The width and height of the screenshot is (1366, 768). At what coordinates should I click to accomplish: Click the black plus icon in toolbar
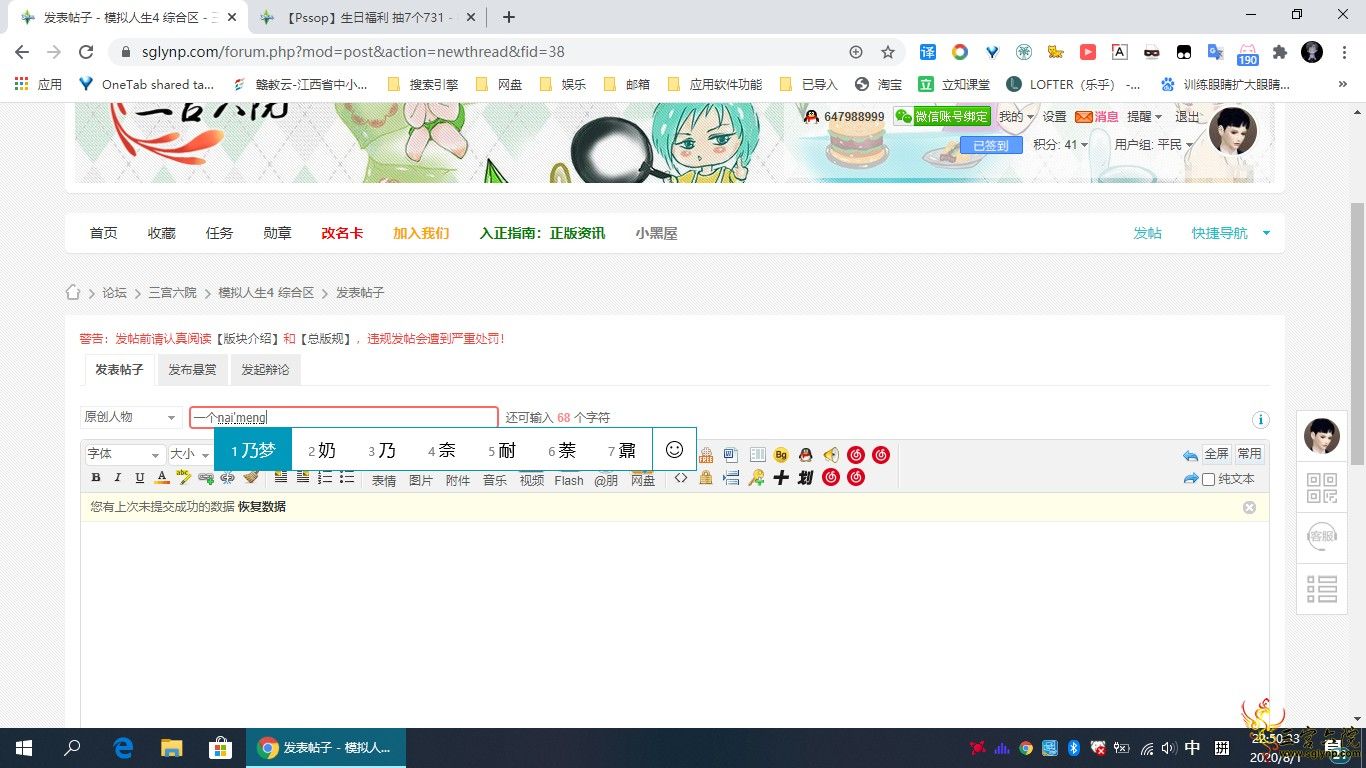(781, 478)
